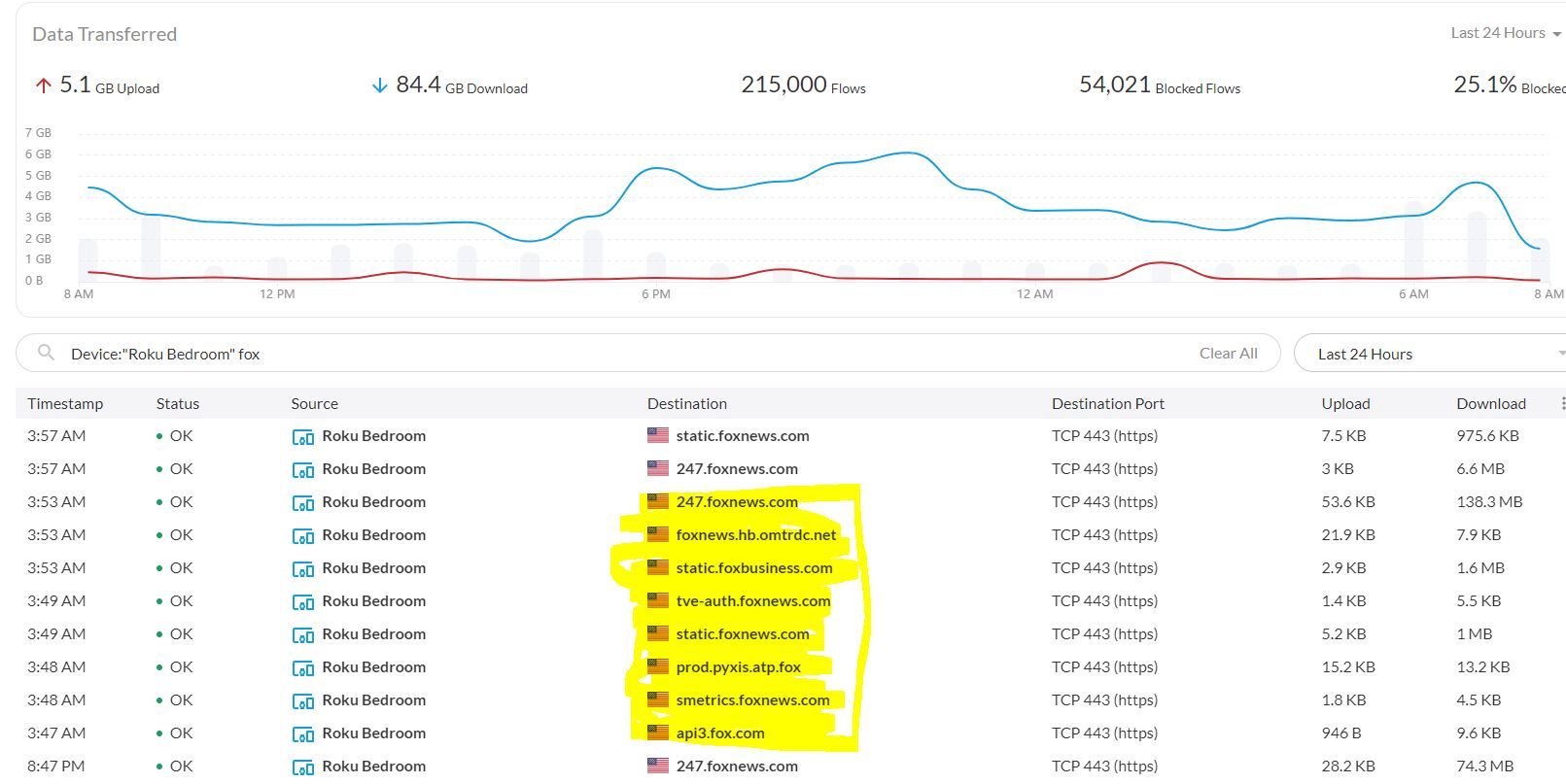Click the 3:47 AM timestamp
The width and height of the screenshot is (1566, 784).
(x=56, y=733)
